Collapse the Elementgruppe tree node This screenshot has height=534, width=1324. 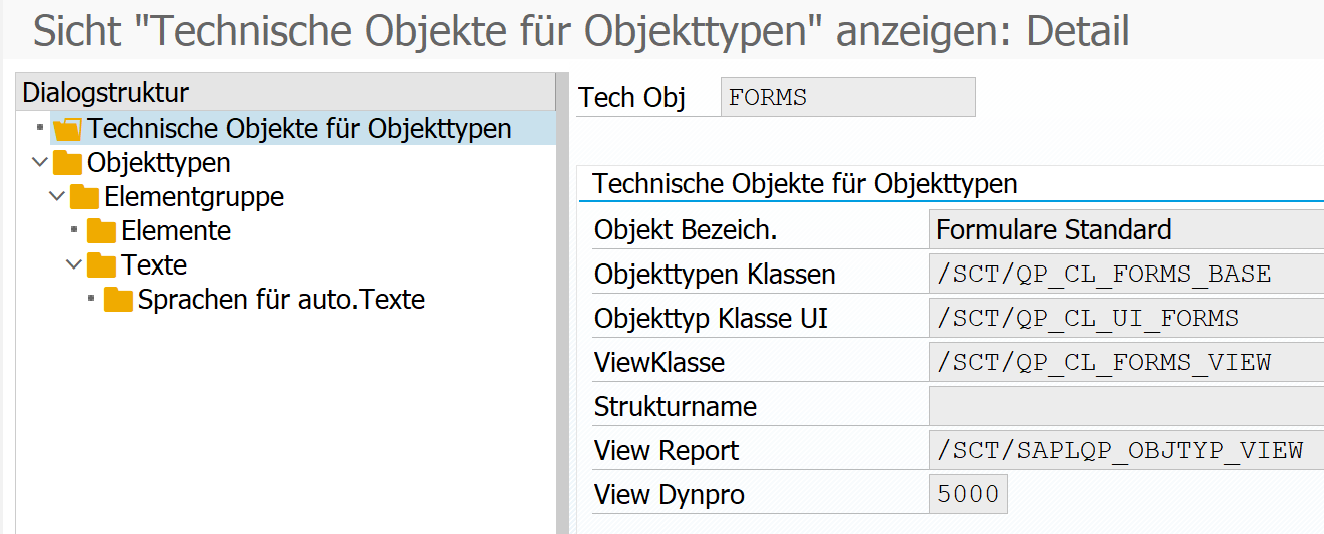coord(56,196)
